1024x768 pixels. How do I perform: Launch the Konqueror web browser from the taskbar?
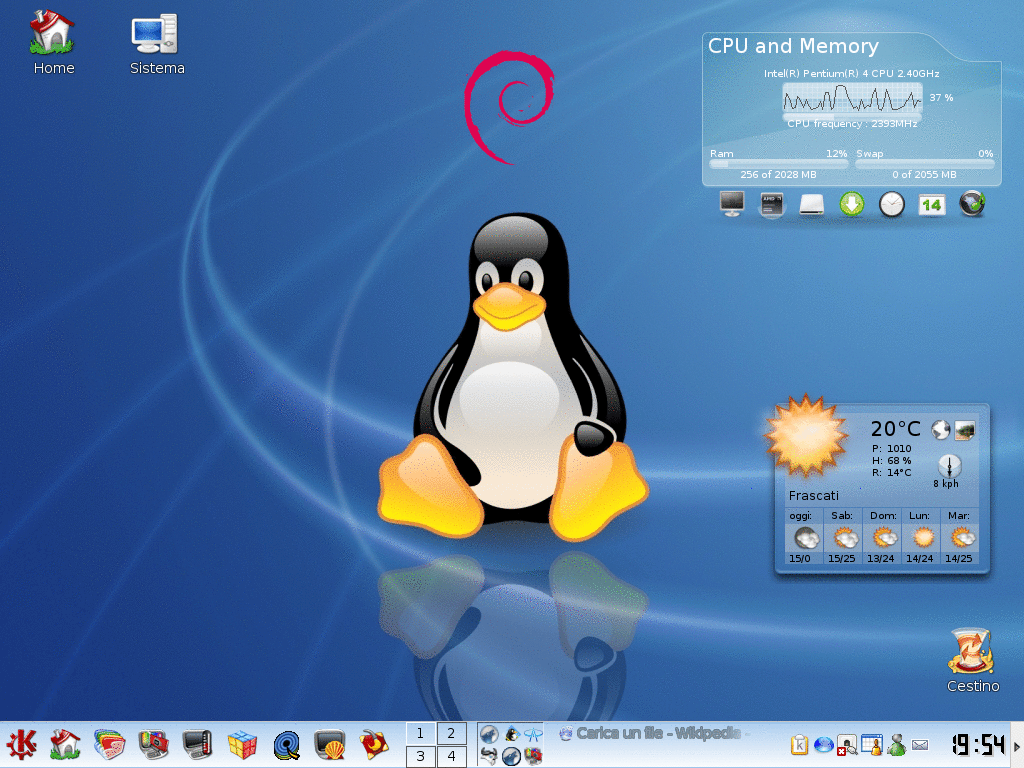point(287,745)
